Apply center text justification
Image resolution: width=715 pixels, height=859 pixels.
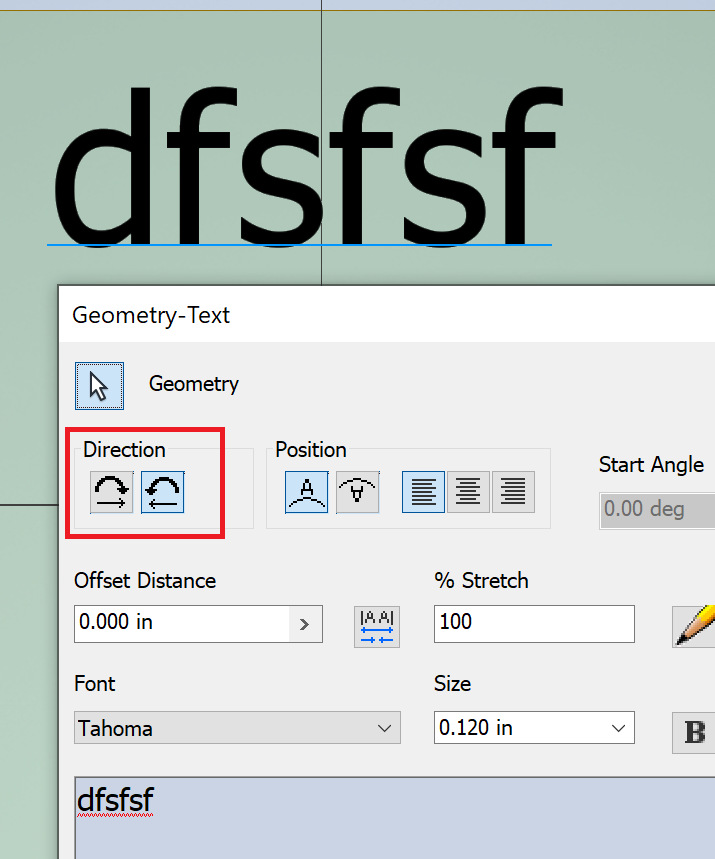(x=468, y=492)
